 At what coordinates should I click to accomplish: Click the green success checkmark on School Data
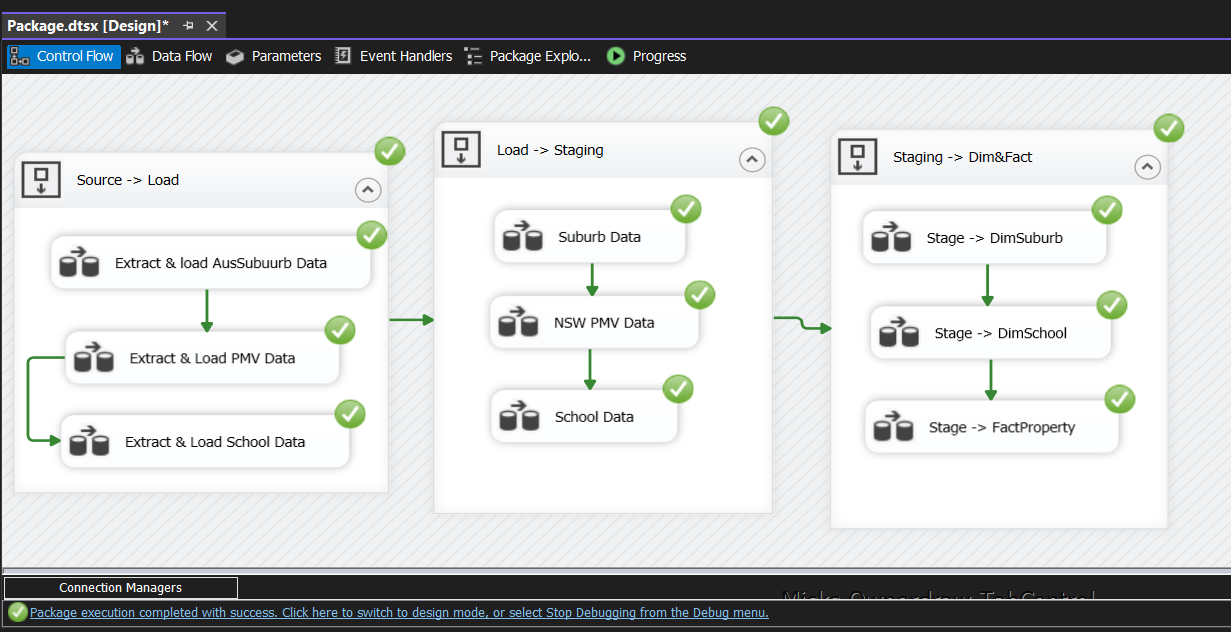[678, 390]
